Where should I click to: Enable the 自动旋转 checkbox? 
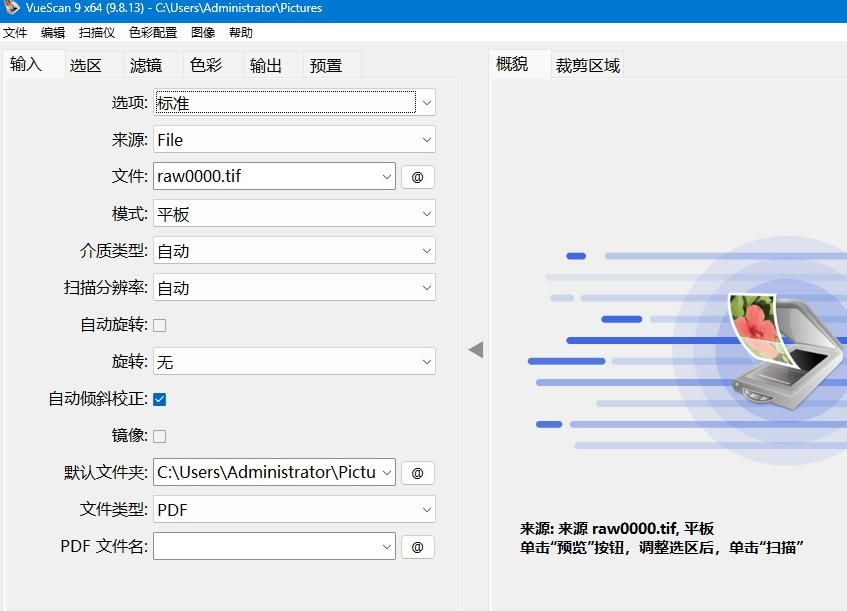coord(160,325)
